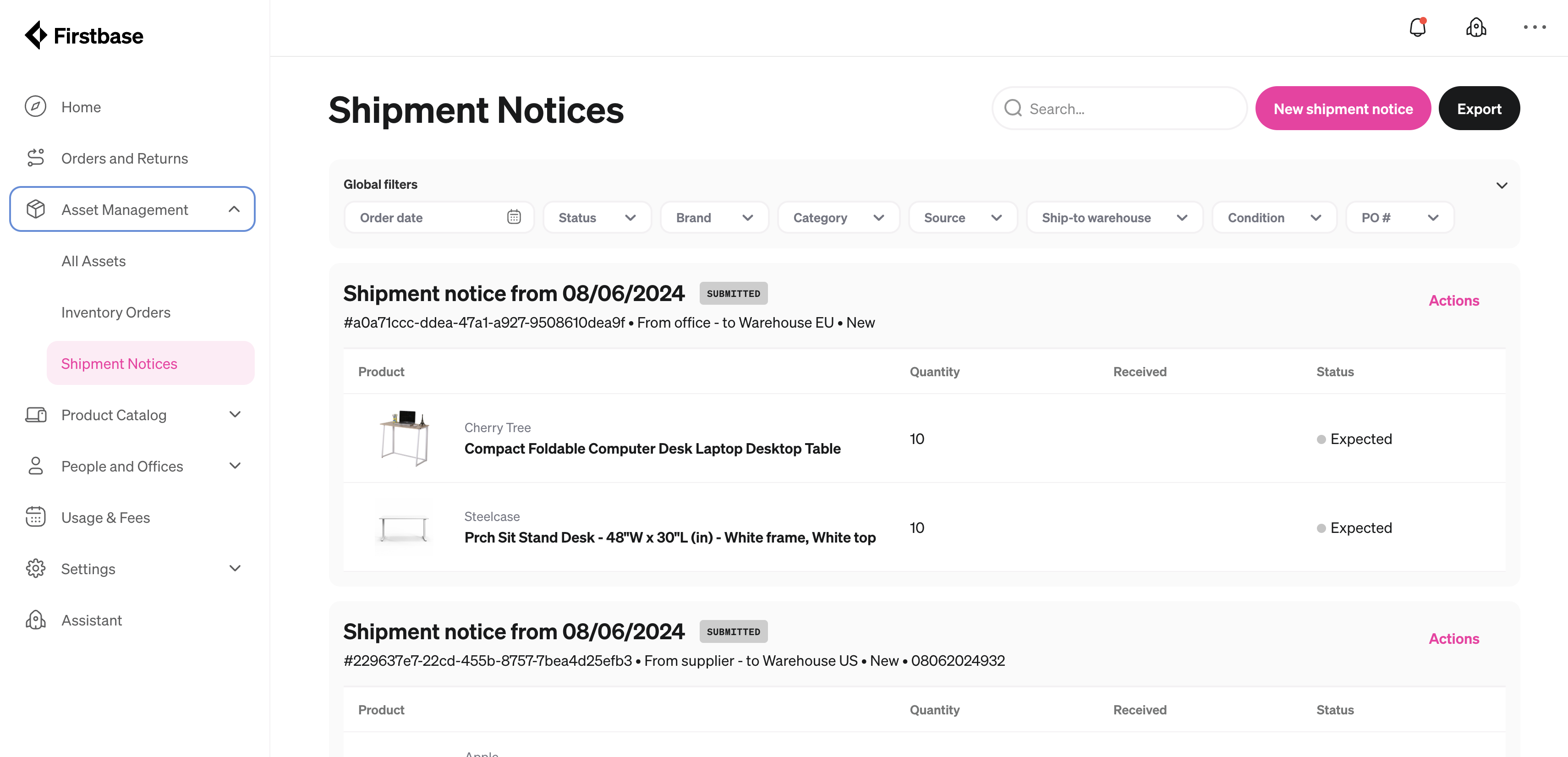Collapse the Global filters panel

[1502, 185]
